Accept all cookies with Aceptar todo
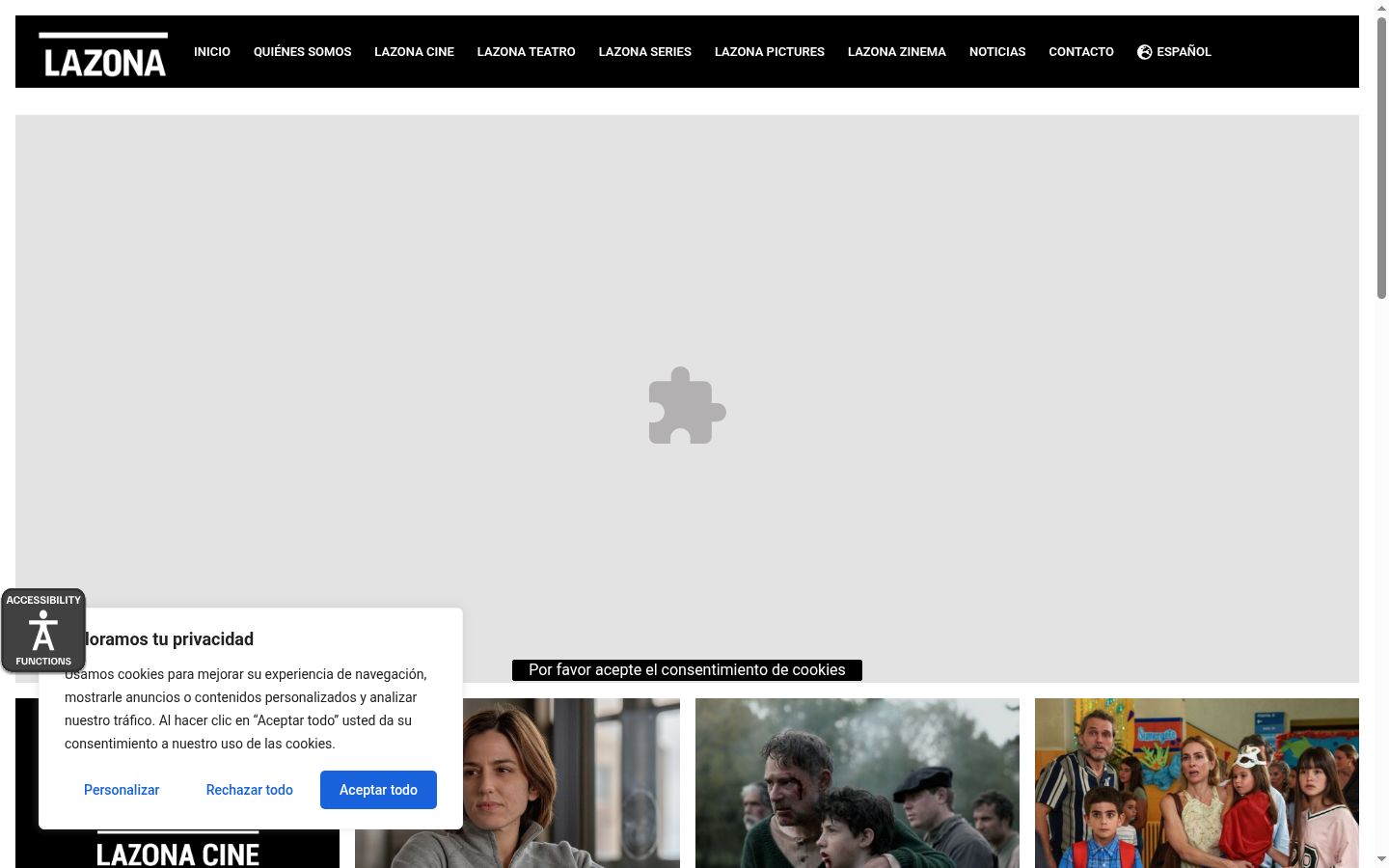Image resolution: width=1389 pixels, height=868 pixels. 378,790
